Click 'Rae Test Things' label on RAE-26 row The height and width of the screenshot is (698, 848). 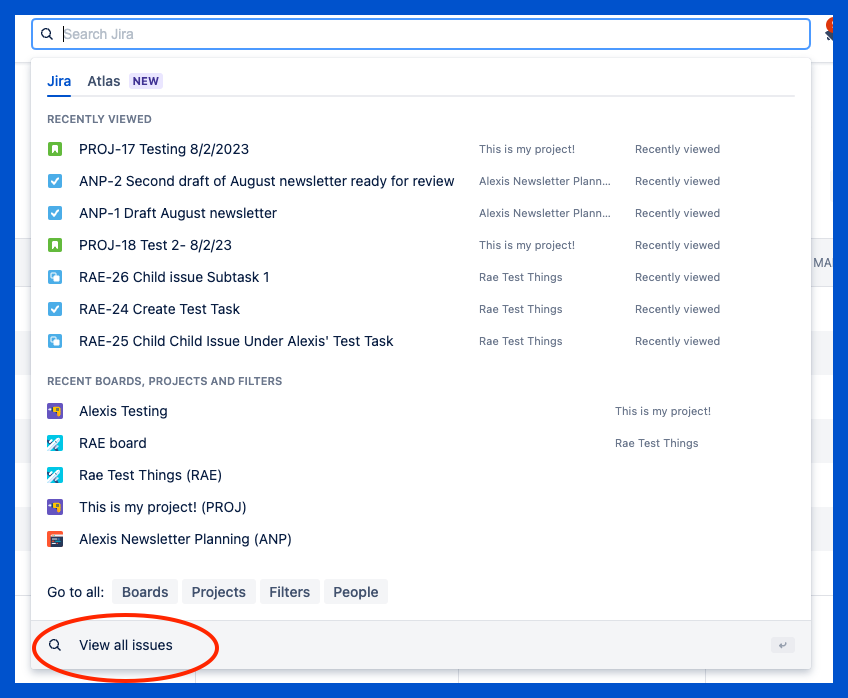[x=521, y=277]
